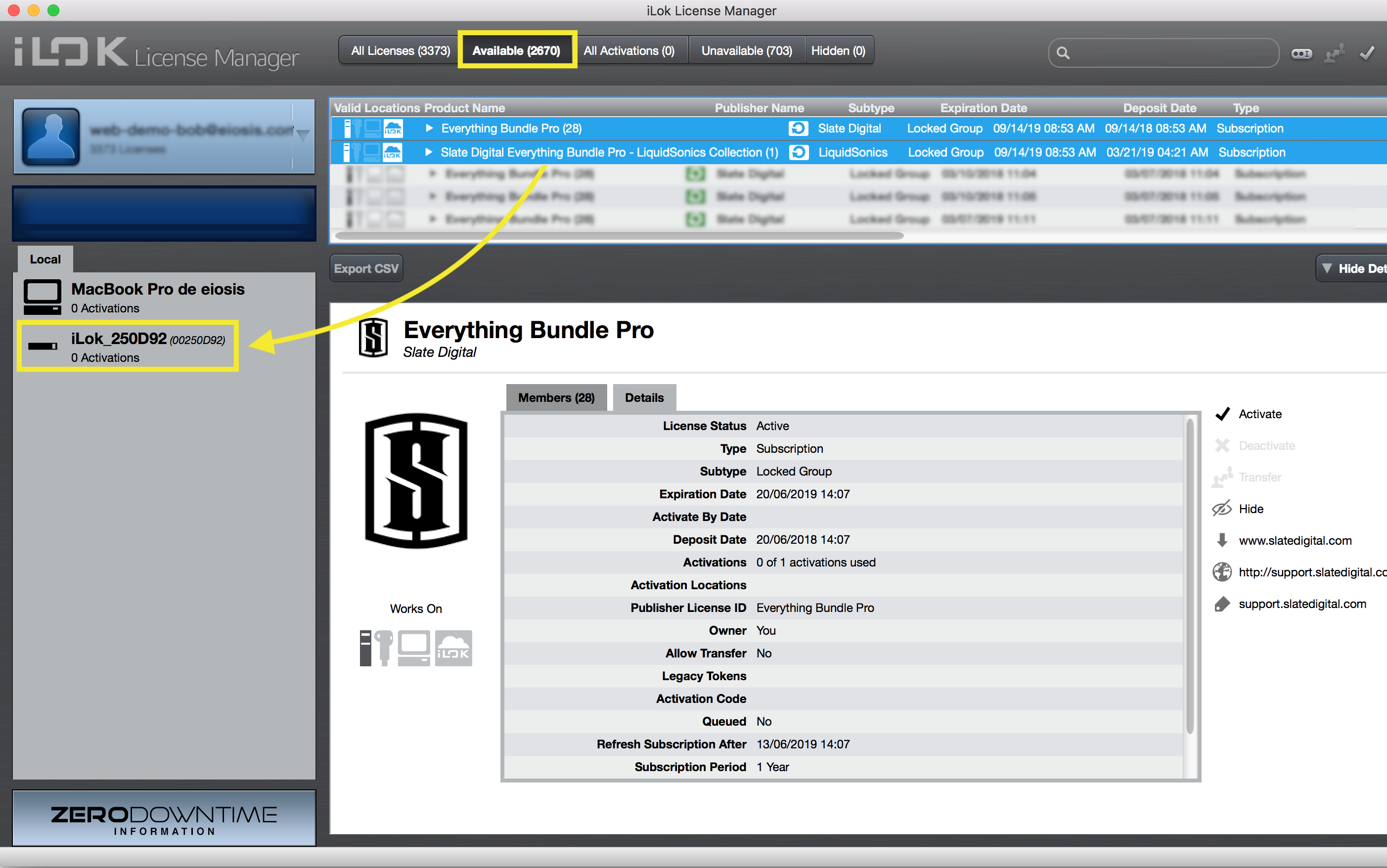The height and width of the screenshot is (868, 1387).
Task: Open the Details tab
Action: 644,397
